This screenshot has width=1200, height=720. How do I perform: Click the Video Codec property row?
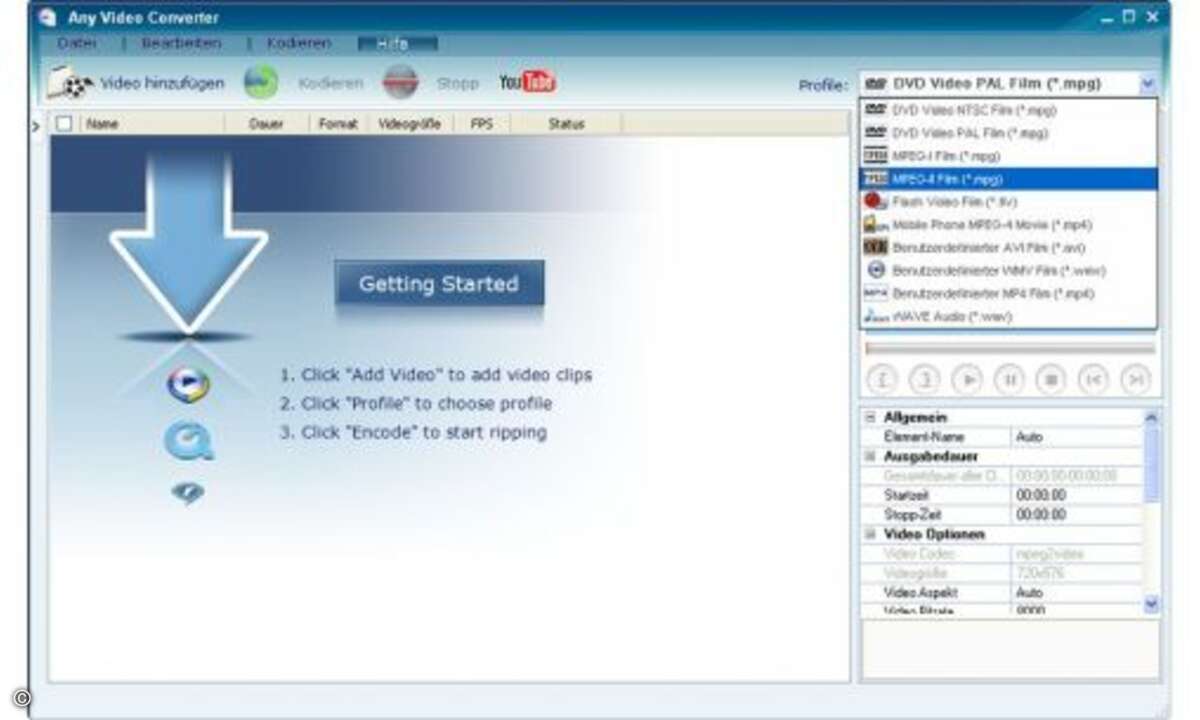[1001, 553]
